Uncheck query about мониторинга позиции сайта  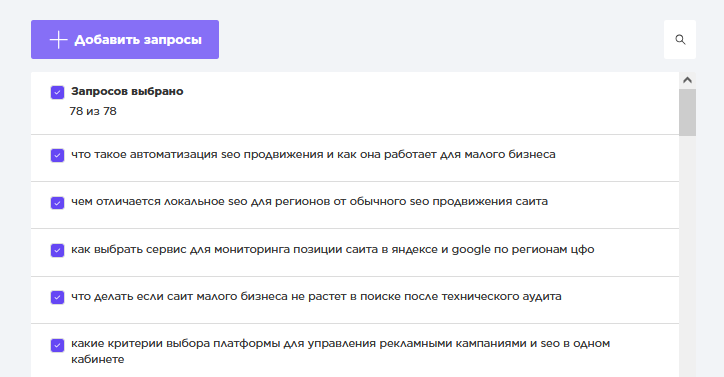57,250
